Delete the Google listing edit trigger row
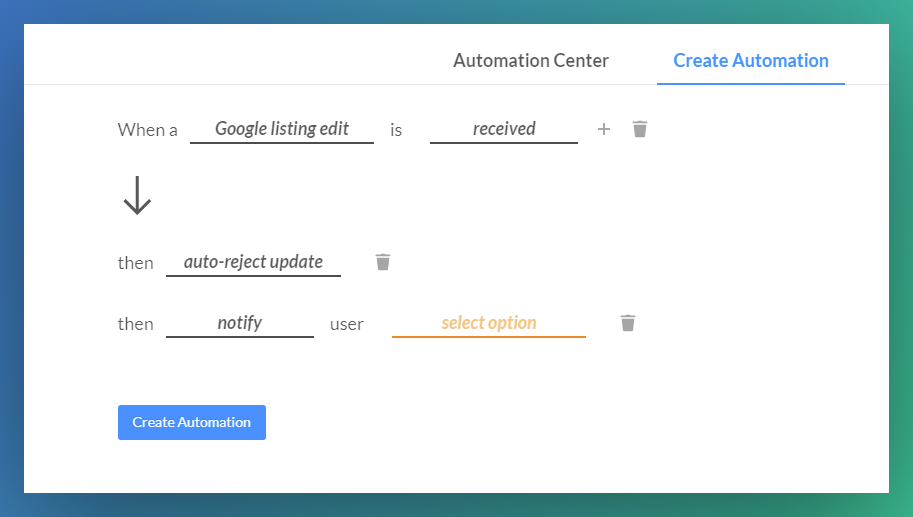Screen dimensions: 913x517 [x=640, y=129]
